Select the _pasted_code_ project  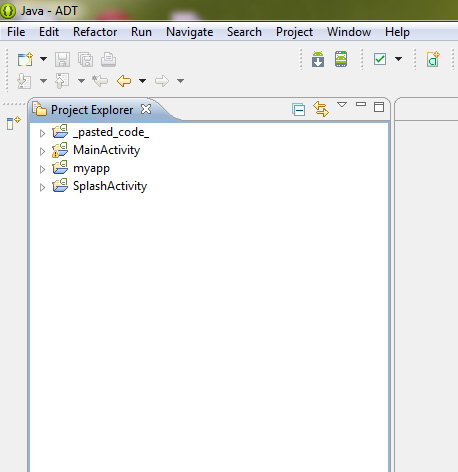[x=111, y=132]
